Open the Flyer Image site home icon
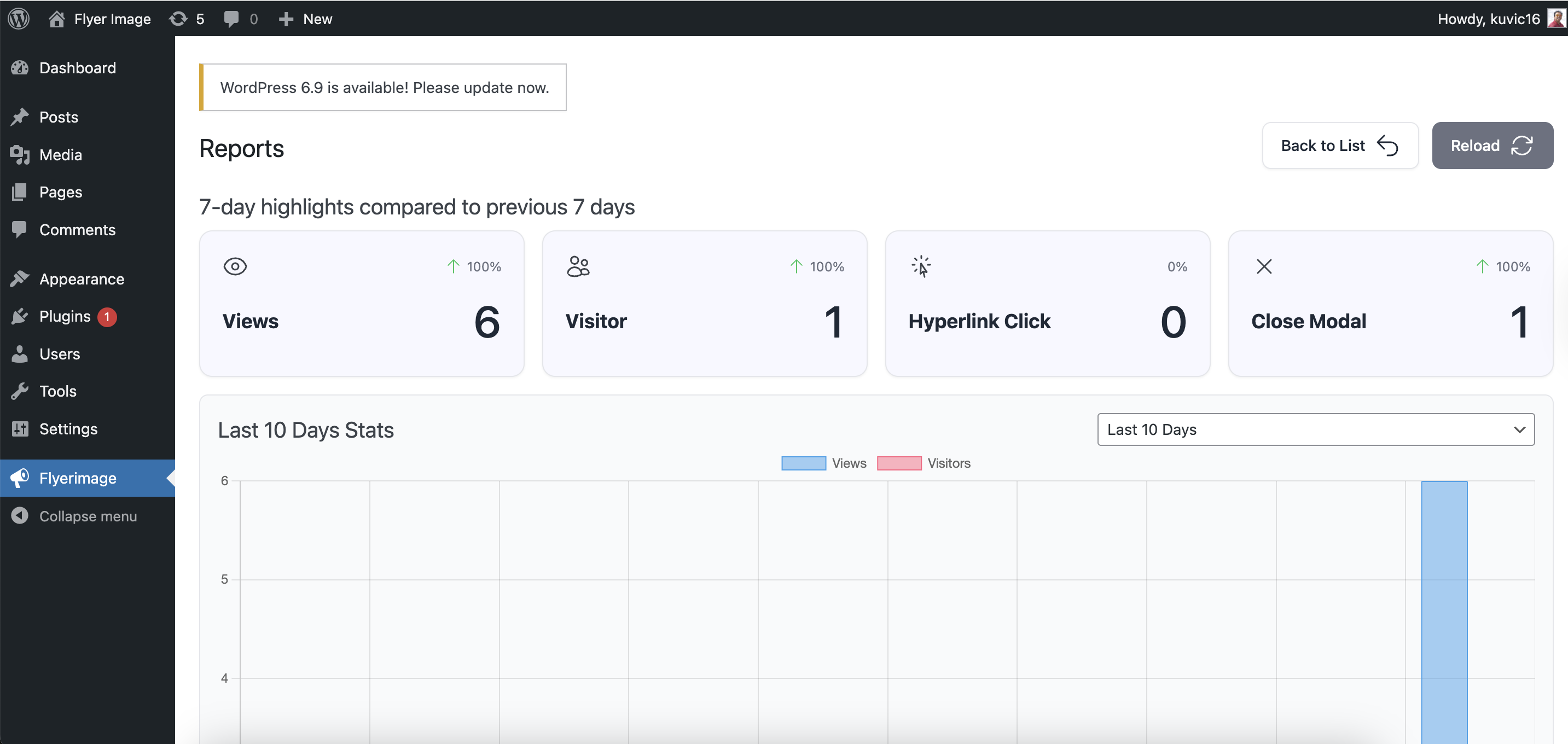This screenshot has height=744, width=1568. coord(56,18)
